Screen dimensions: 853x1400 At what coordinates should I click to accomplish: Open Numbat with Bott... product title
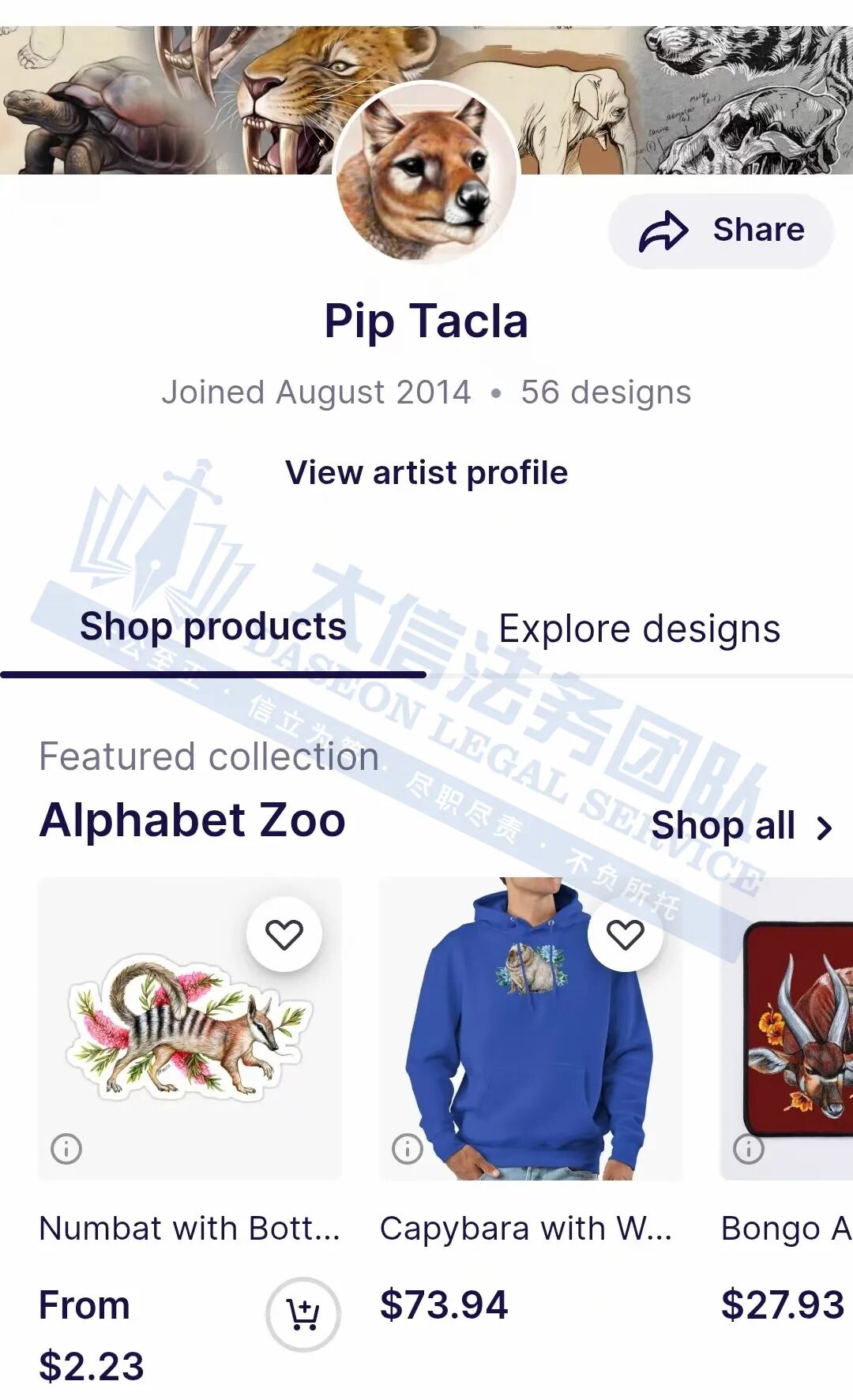coord(190,1229)
